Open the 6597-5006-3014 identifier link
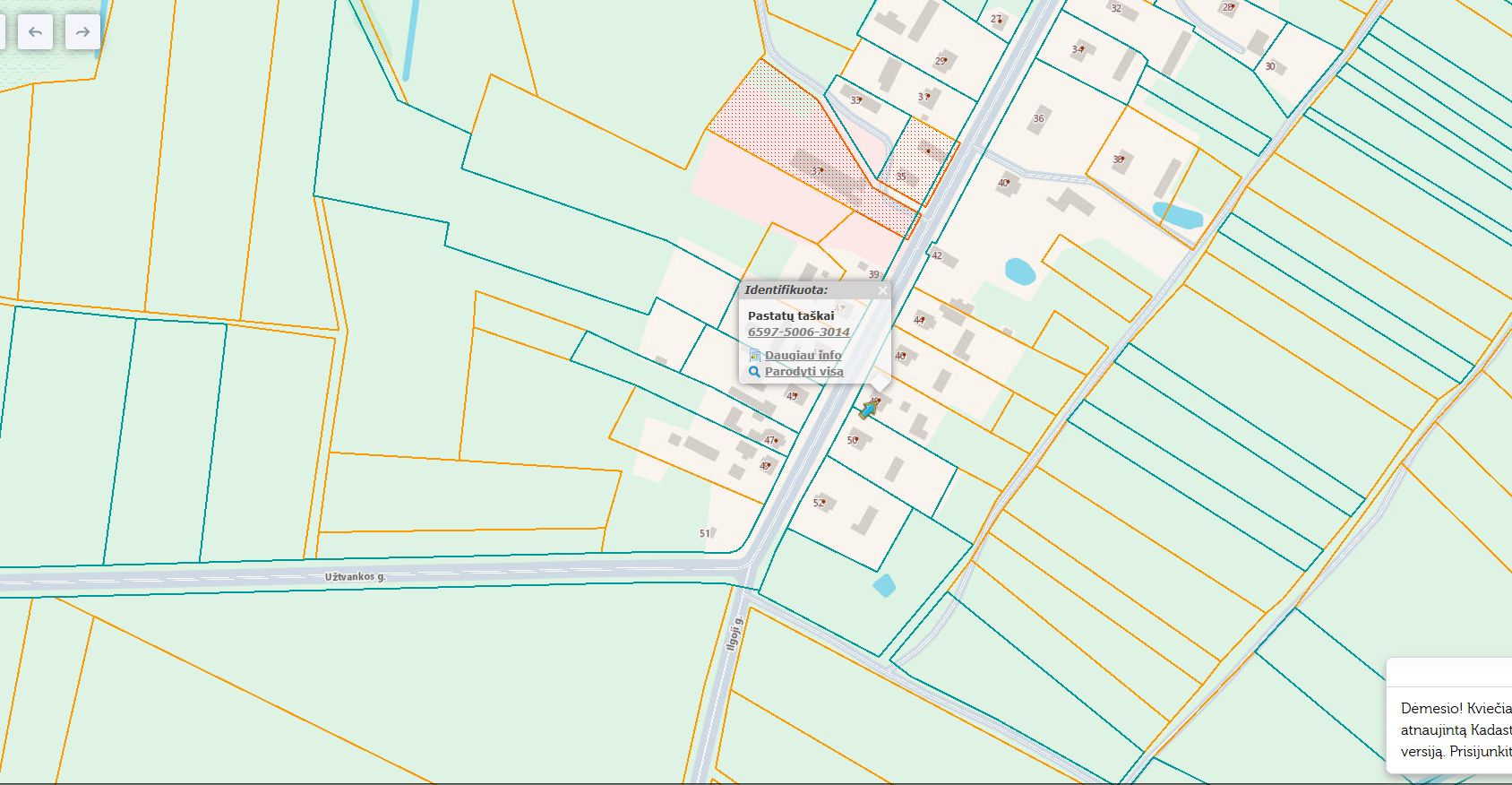 [x=799, y=332]
